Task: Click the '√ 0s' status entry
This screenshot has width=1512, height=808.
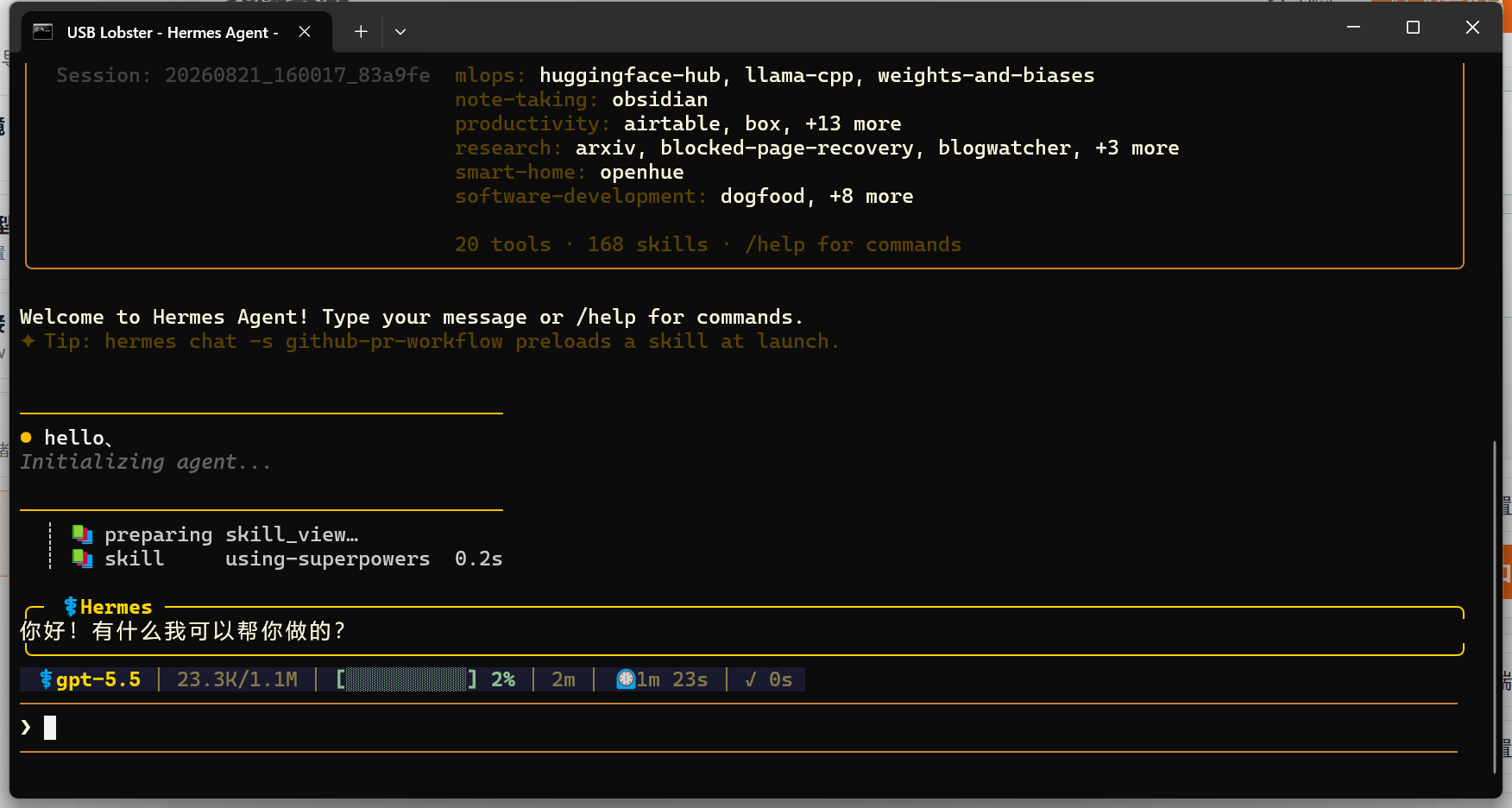Action: point(769,679)
